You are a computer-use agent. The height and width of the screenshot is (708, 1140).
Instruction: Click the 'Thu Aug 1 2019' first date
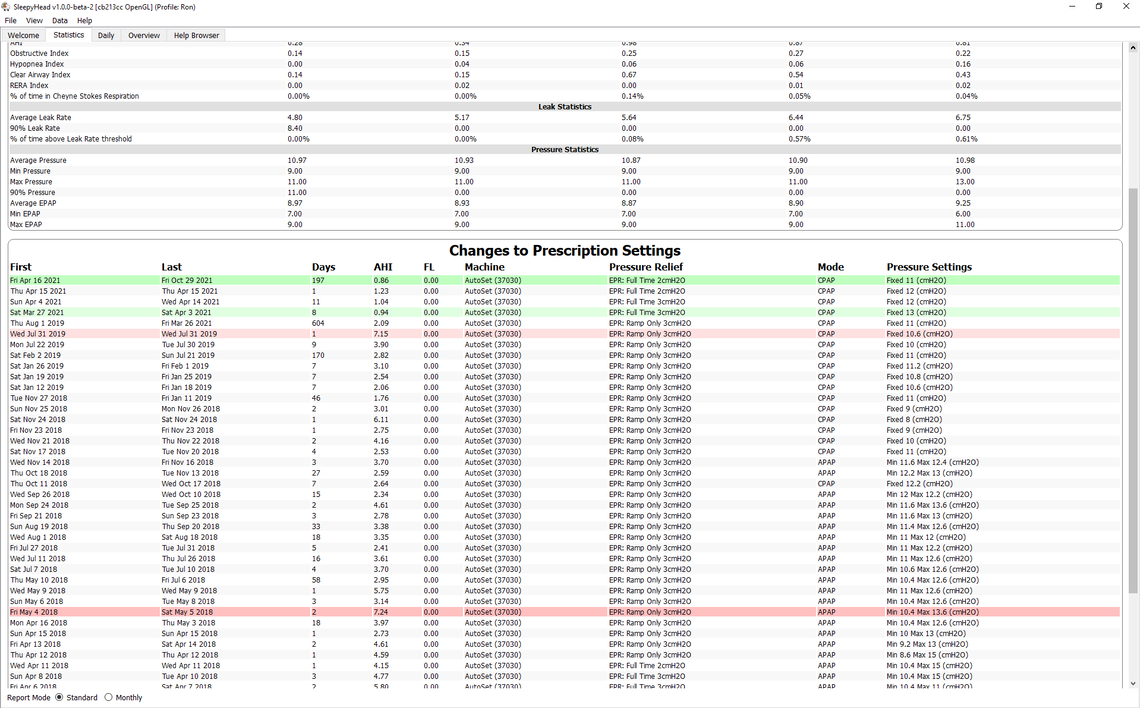tap(37, 323)
